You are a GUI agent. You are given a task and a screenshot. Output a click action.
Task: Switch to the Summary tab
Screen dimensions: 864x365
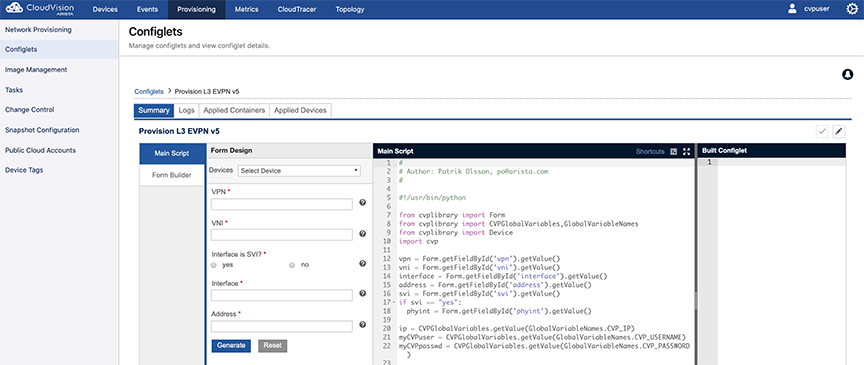[154, 110]
